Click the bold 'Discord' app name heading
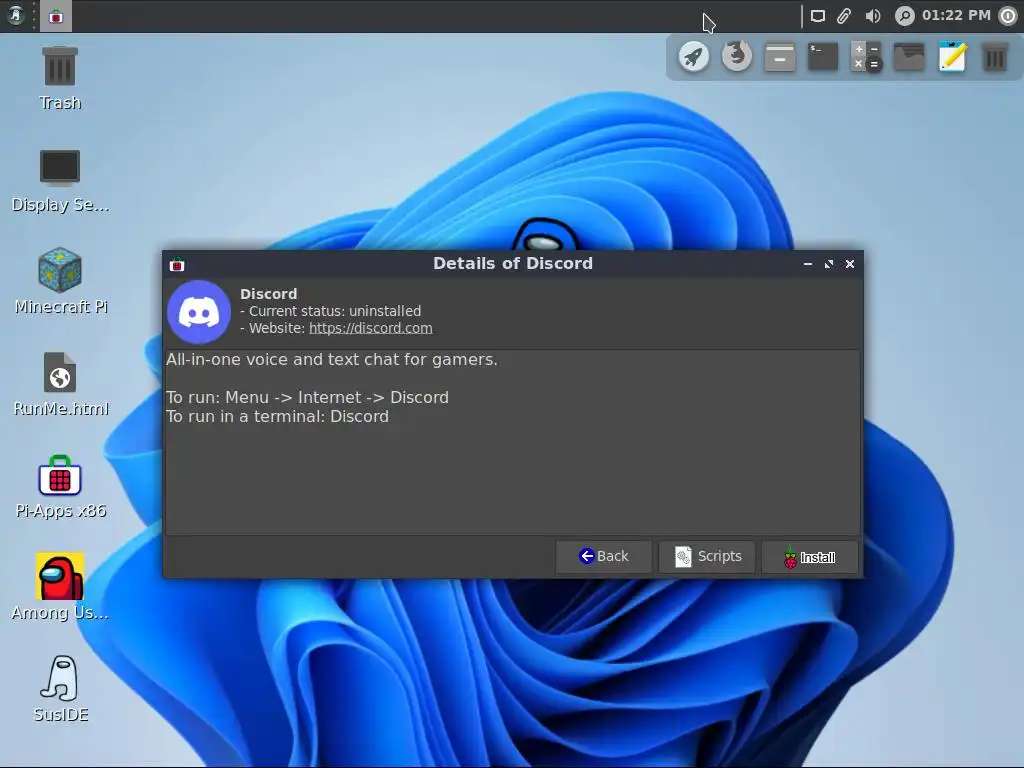The height and width of the screenshot is (768, 1024). click(x=268, y=294)
